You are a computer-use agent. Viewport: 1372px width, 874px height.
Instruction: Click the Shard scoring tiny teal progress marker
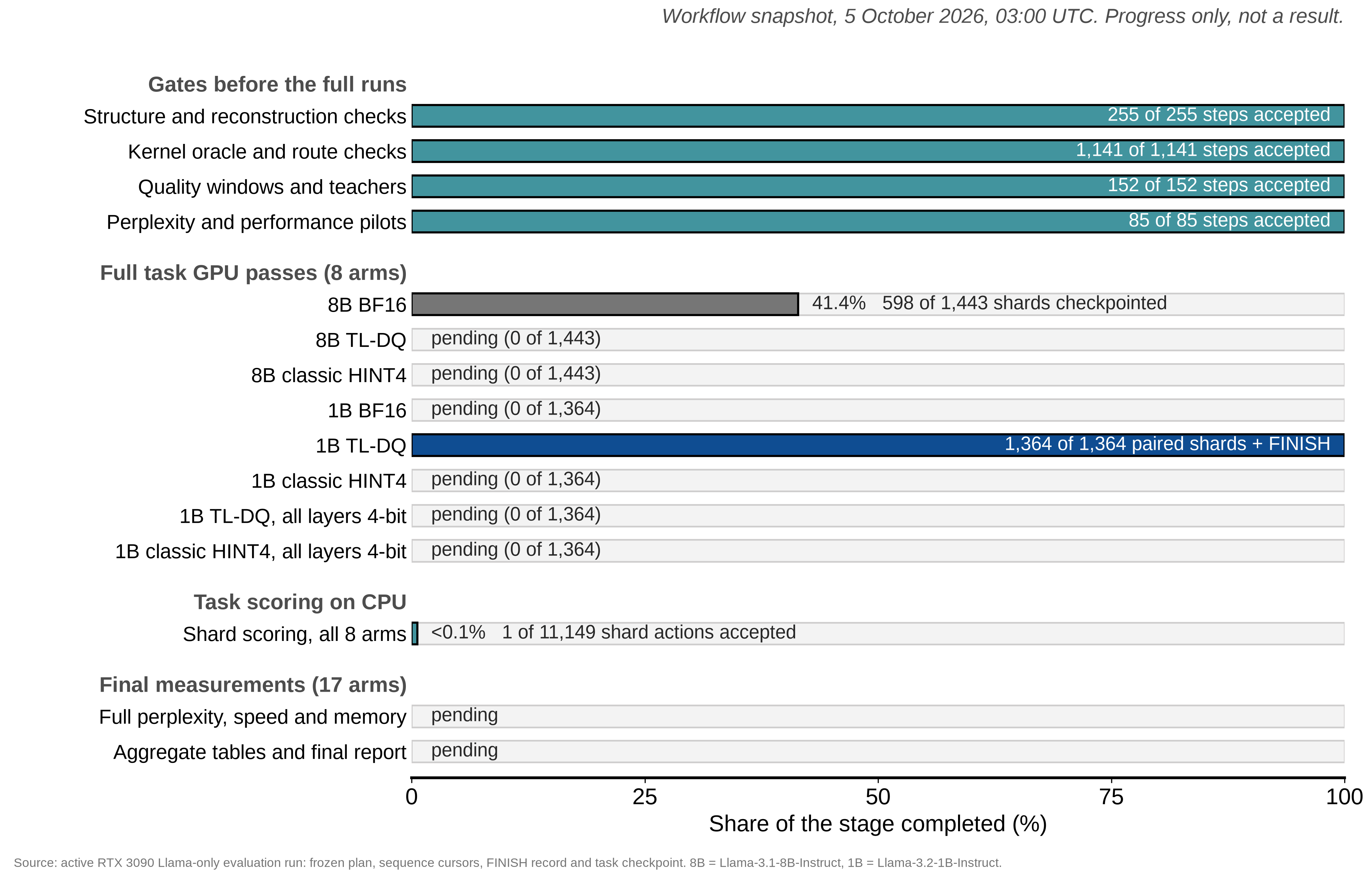[x=415, y=633]
